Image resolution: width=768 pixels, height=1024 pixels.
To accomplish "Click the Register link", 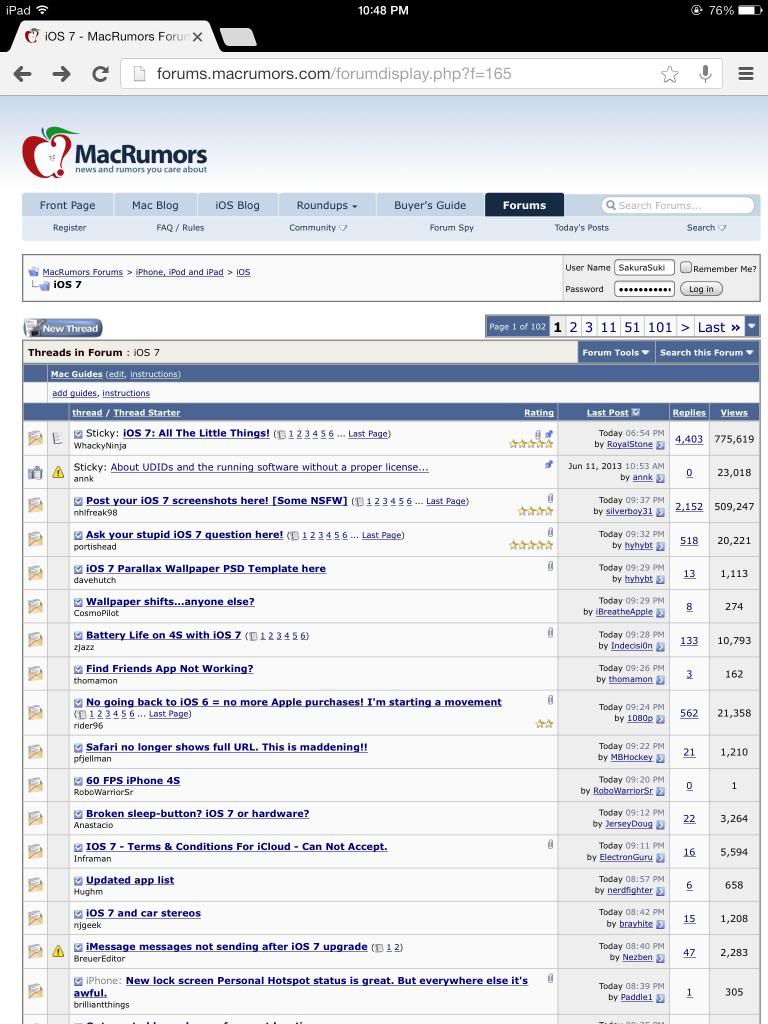I will (70, 228).
